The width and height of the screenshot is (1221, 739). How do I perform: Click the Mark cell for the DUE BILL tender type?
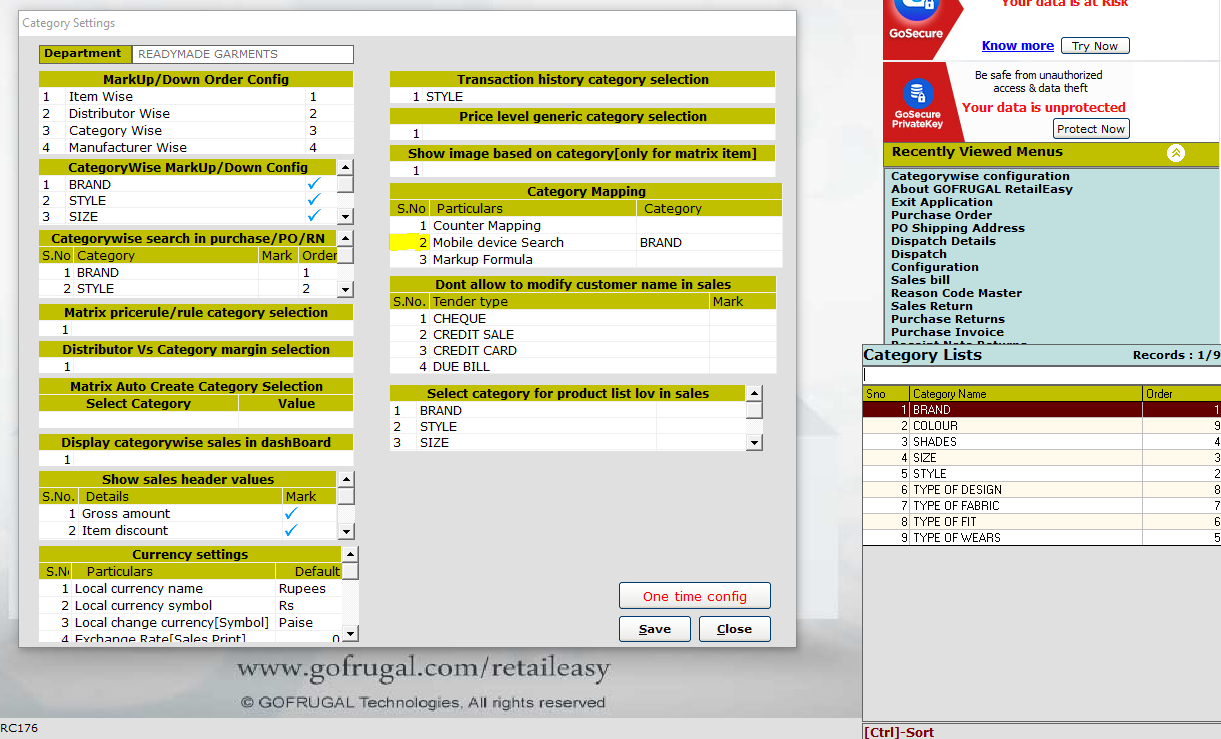click(x=742, y=367)
